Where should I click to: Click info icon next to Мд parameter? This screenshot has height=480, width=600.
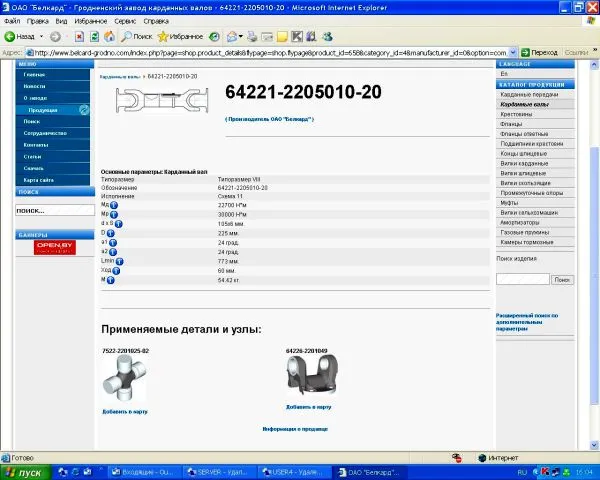(114, 206)
